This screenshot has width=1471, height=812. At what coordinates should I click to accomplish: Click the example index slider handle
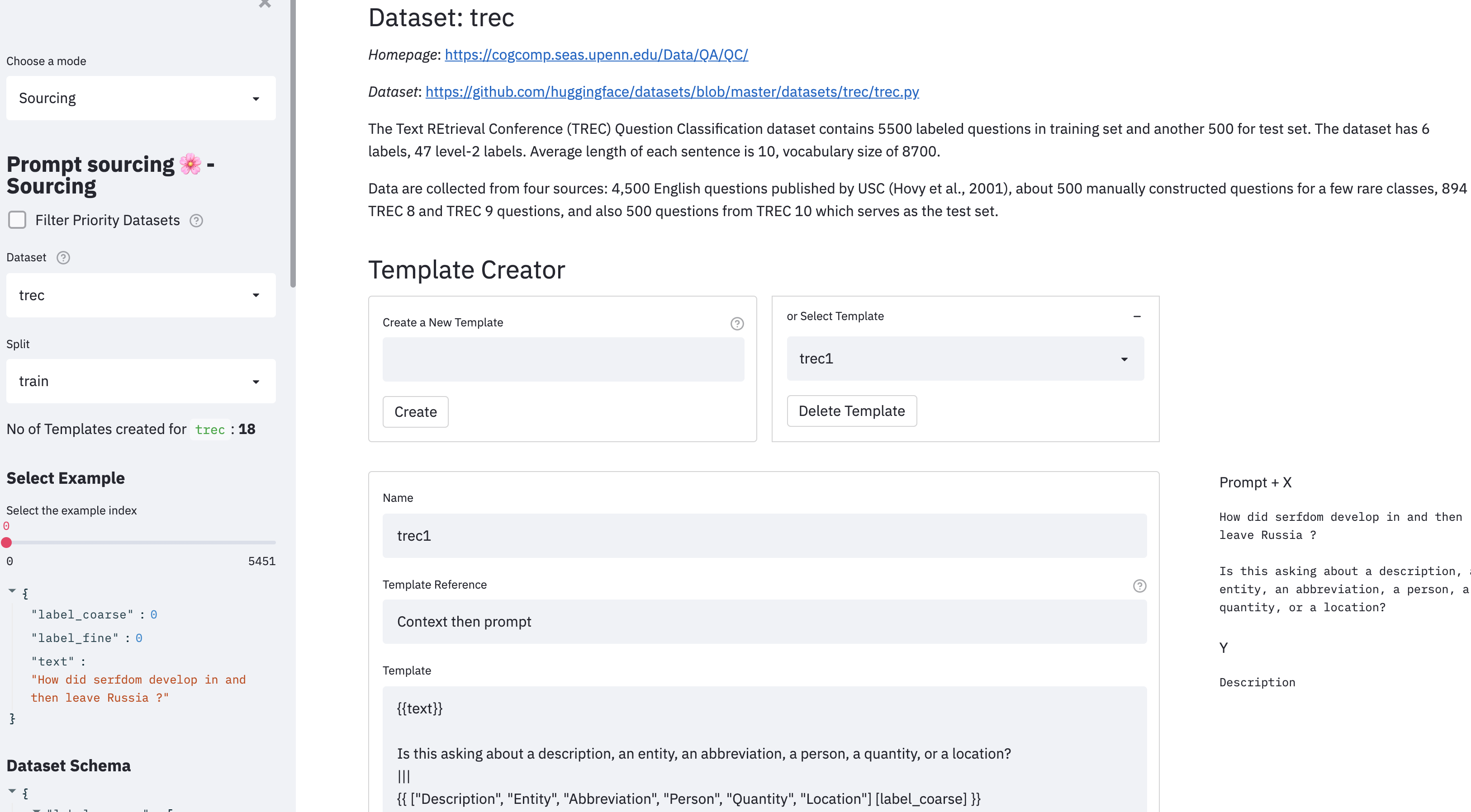coord(7,542)
